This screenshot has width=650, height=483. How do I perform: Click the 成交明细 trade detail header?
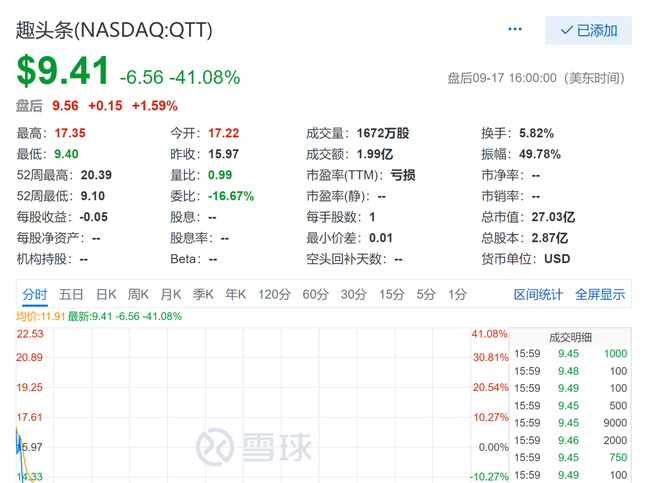coord(570,337)
